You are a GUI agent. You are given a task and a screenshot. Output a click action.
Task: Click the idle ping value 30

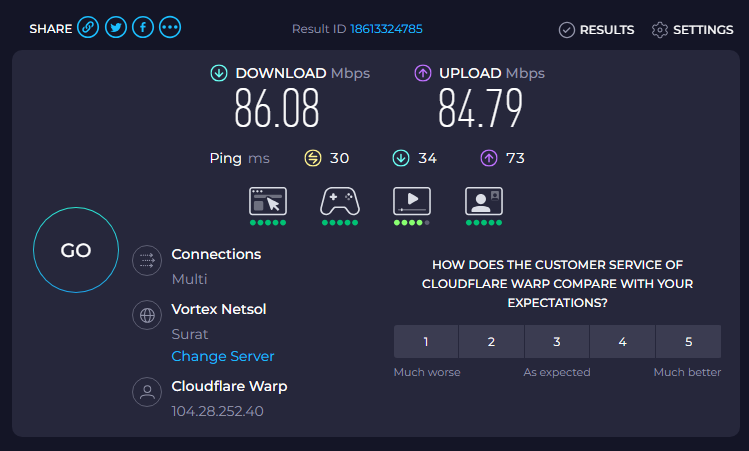click(x=339, y=158)
